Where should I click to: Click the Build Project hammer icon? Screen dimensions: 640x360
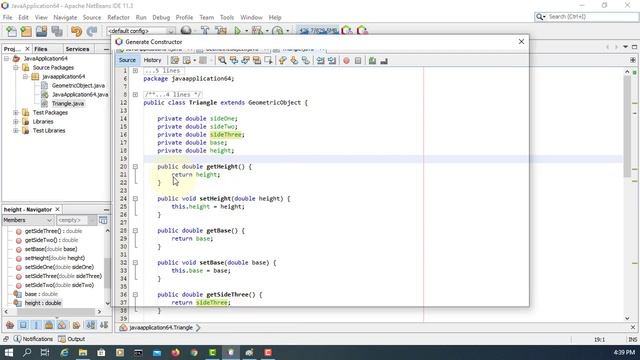point(205,31)
